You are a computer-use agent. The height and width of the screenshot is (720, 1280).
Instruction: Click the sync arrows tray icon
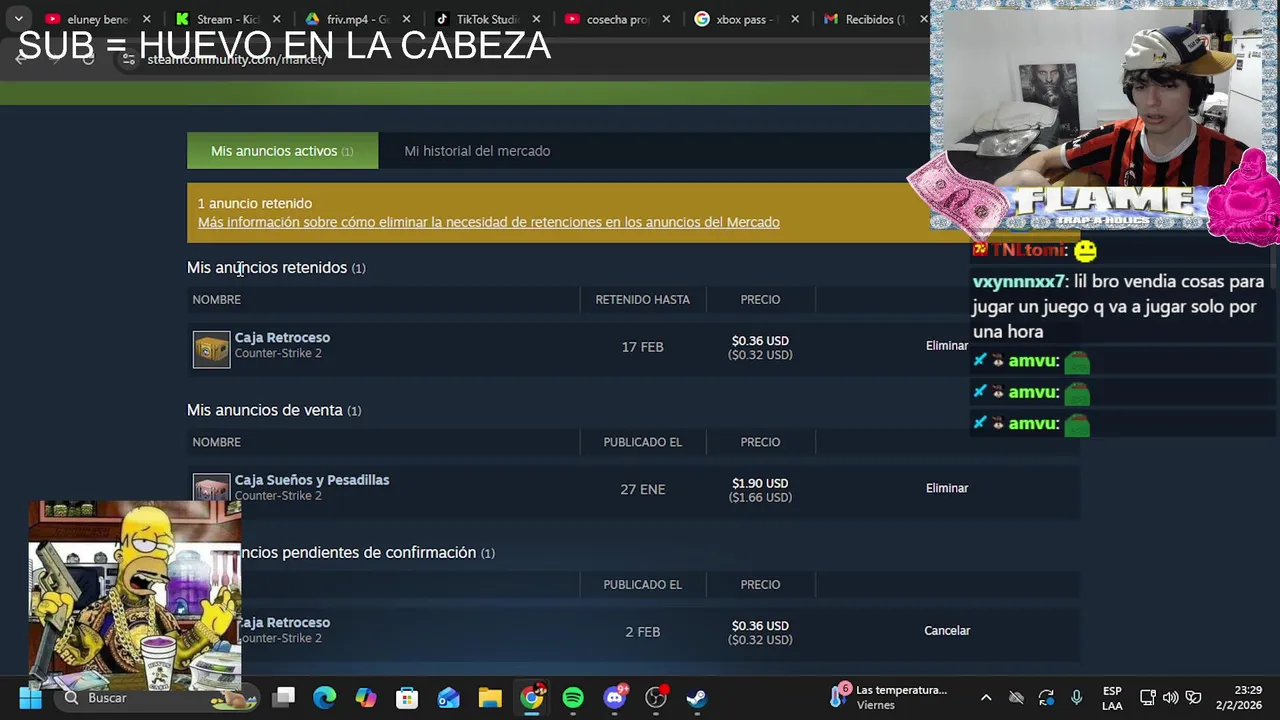tap(1046, 698)
